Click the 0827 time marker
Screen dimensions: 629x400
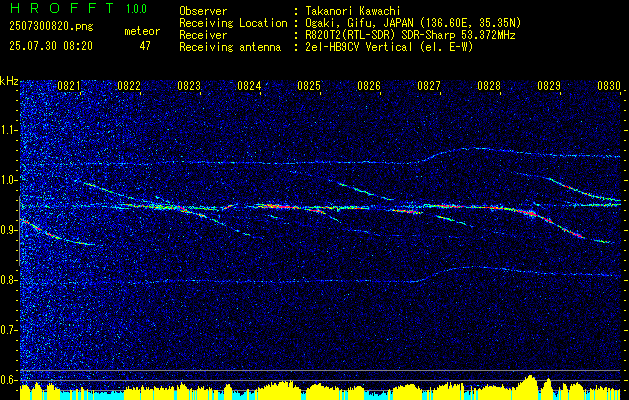(429, 86)
